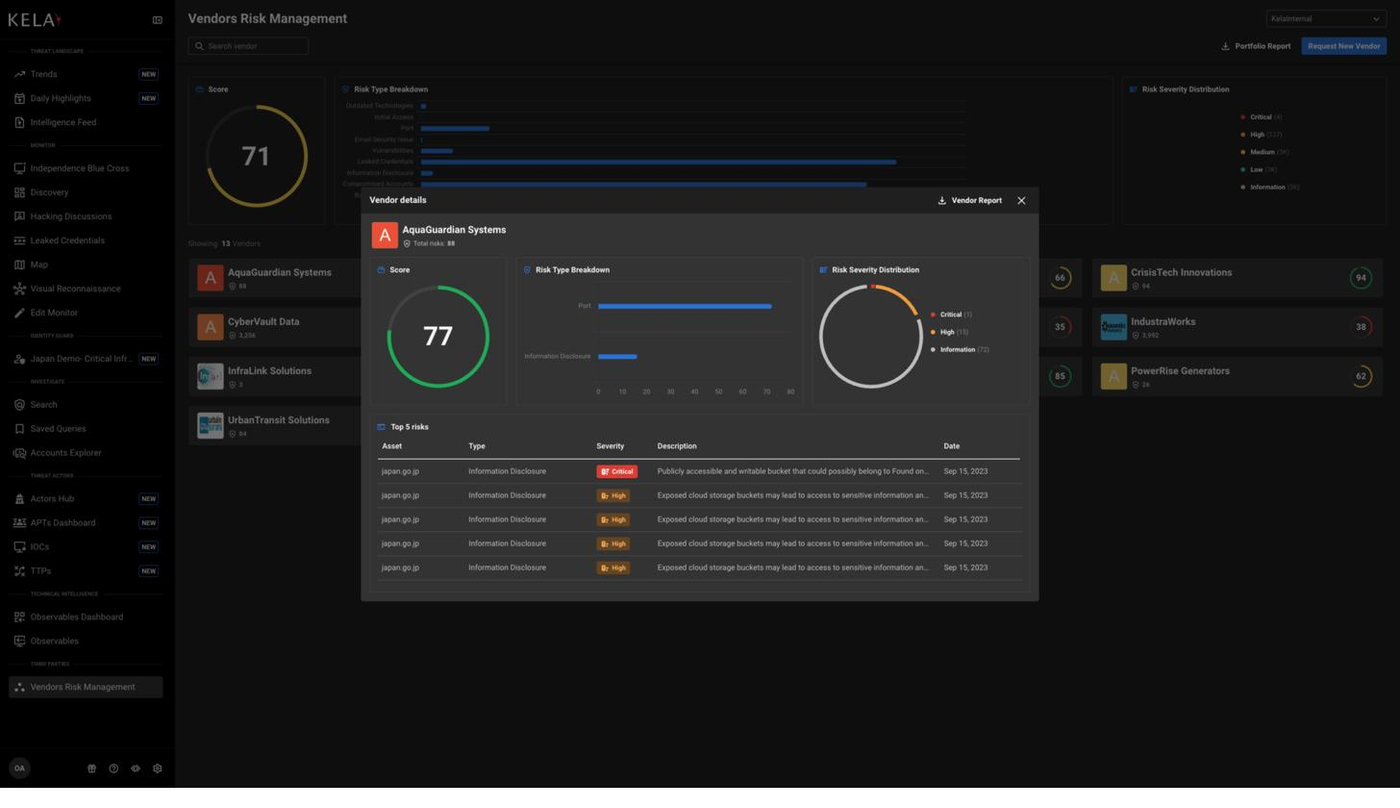The height and width of the screenshot is (808, 1400).
Task: Click the KELA logo
Action: click(34, 20)
